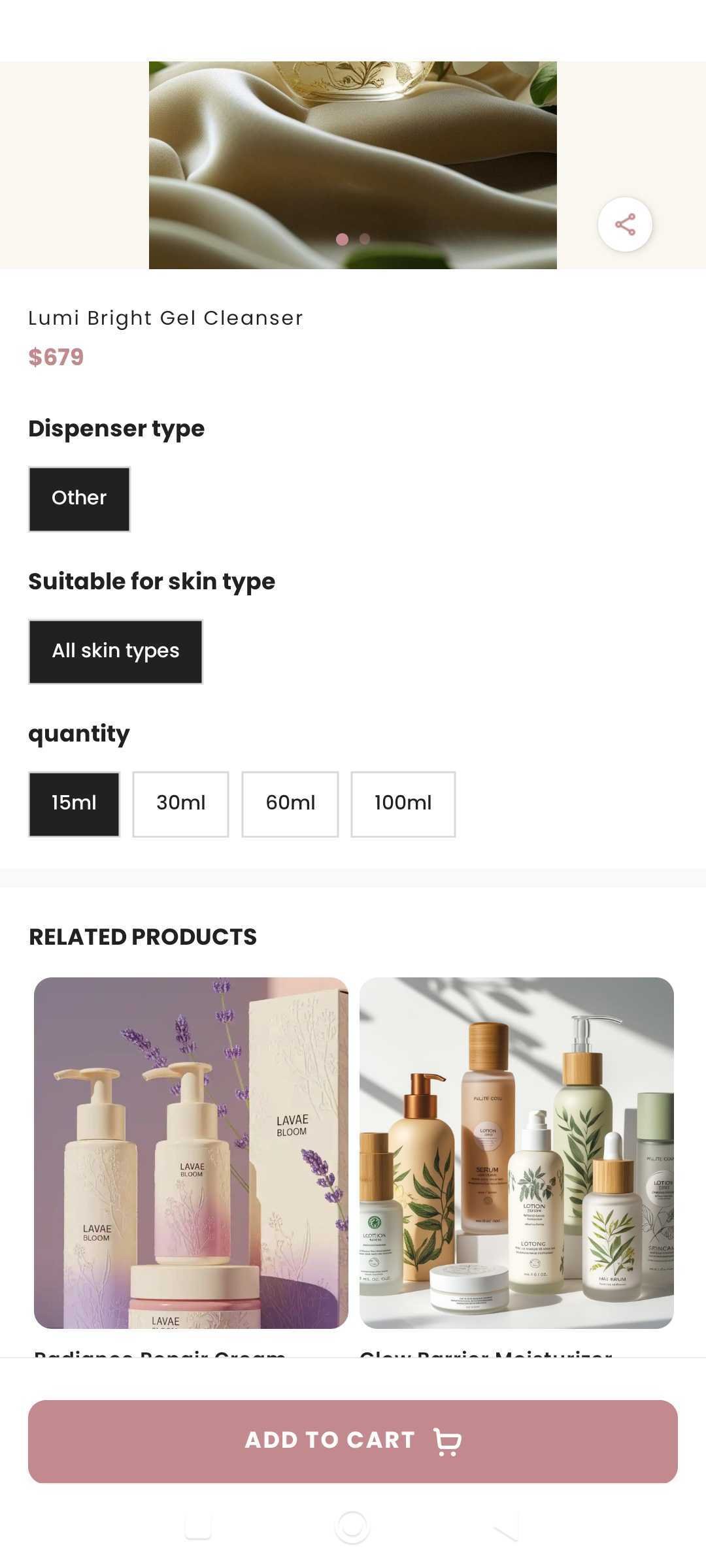Select the Other dispenser type
This screenshot has height=1568, width=706.
(x=78, y=498)
